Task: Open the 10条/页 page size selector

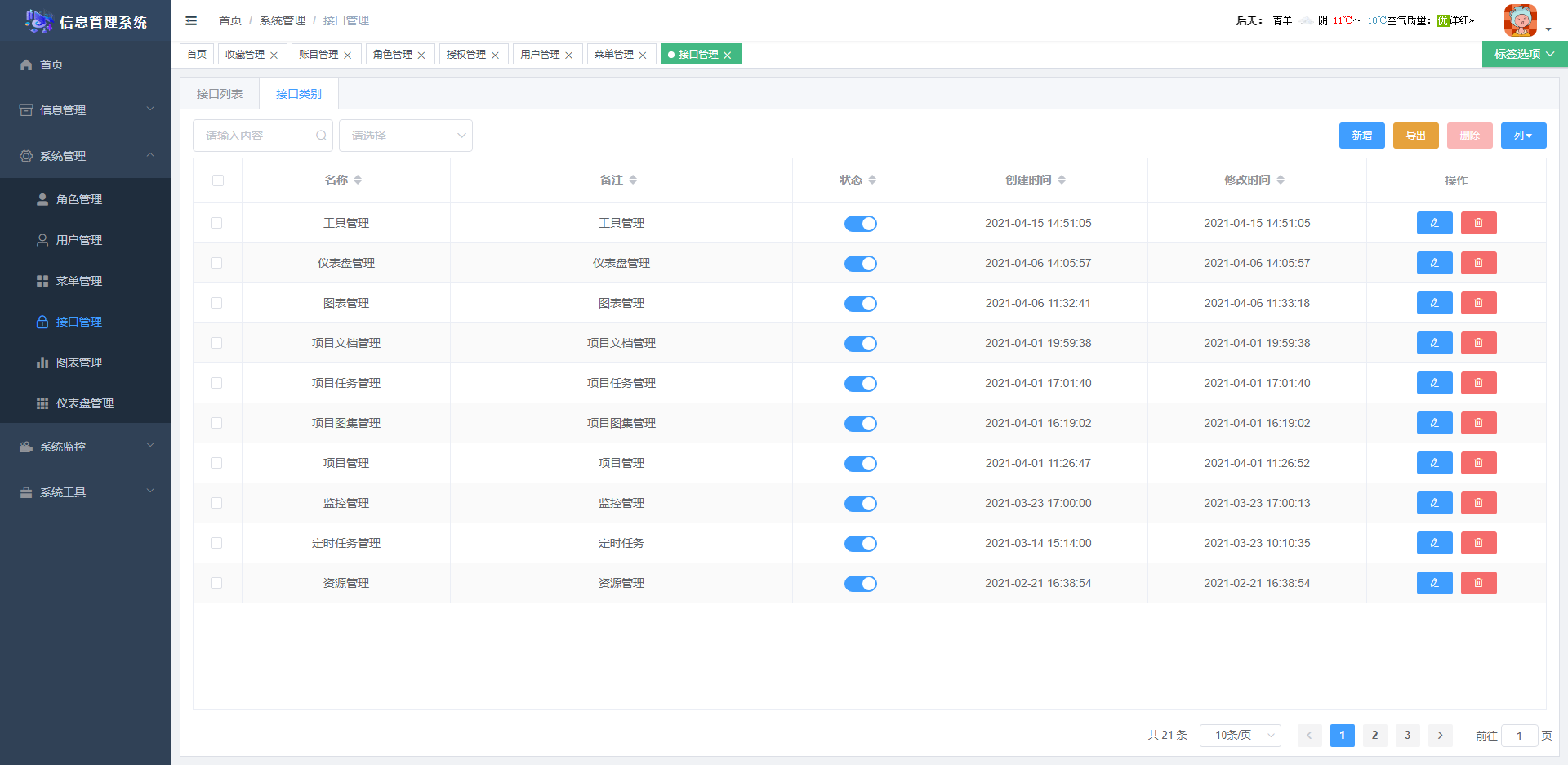Action: click(x=1240, y=736)
